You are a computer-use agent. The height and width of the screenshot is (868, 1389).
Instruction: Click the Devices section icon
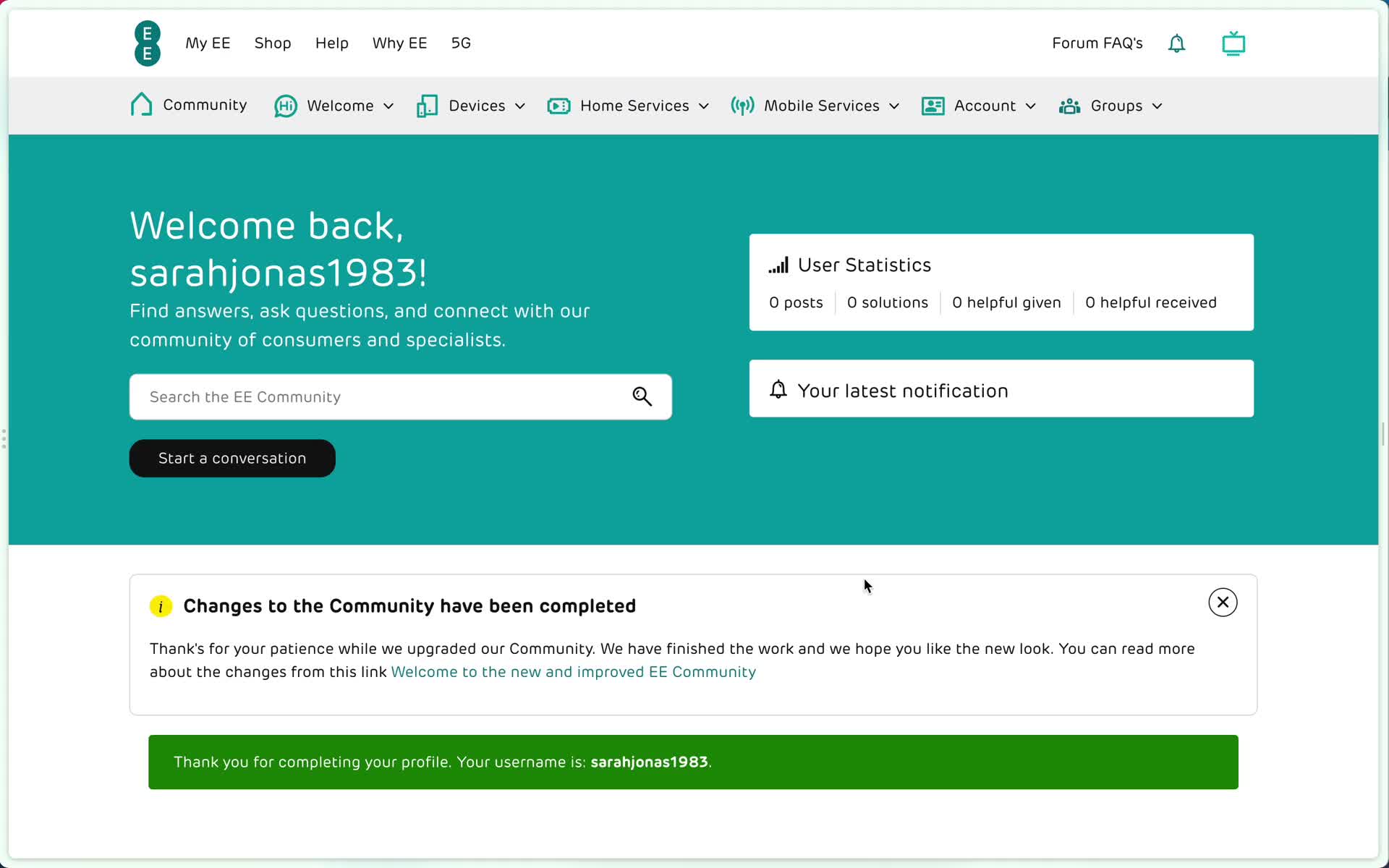(x=426, y=105)
